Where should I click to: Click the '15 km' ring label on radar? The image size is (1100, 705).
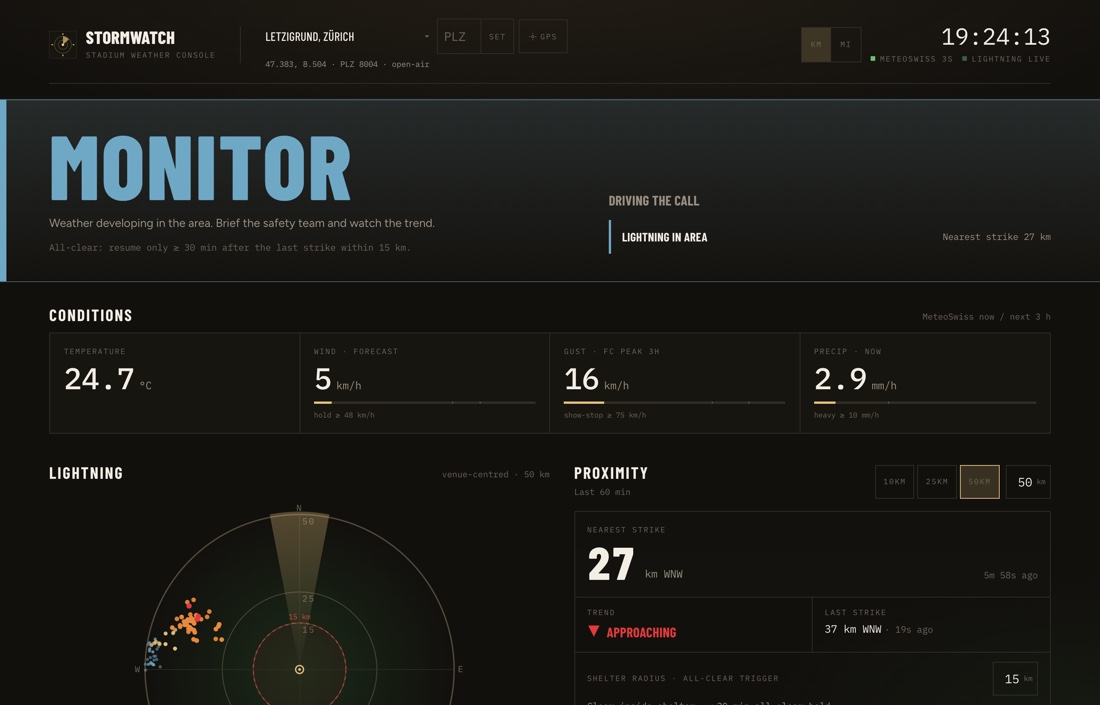pyautogui.click(x=300, y=617)
